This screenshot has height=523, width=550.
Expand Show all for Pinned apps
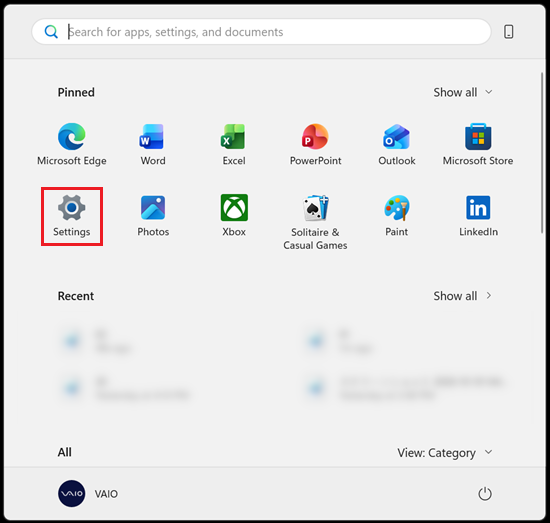pos(463,92)
